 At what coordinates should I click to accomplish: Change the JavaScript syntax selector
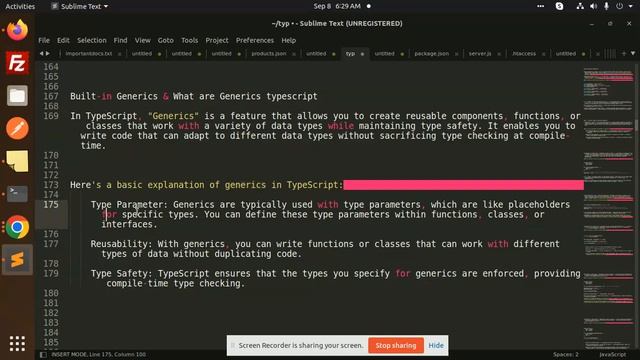pyautogui.click(x=613, y=355)
